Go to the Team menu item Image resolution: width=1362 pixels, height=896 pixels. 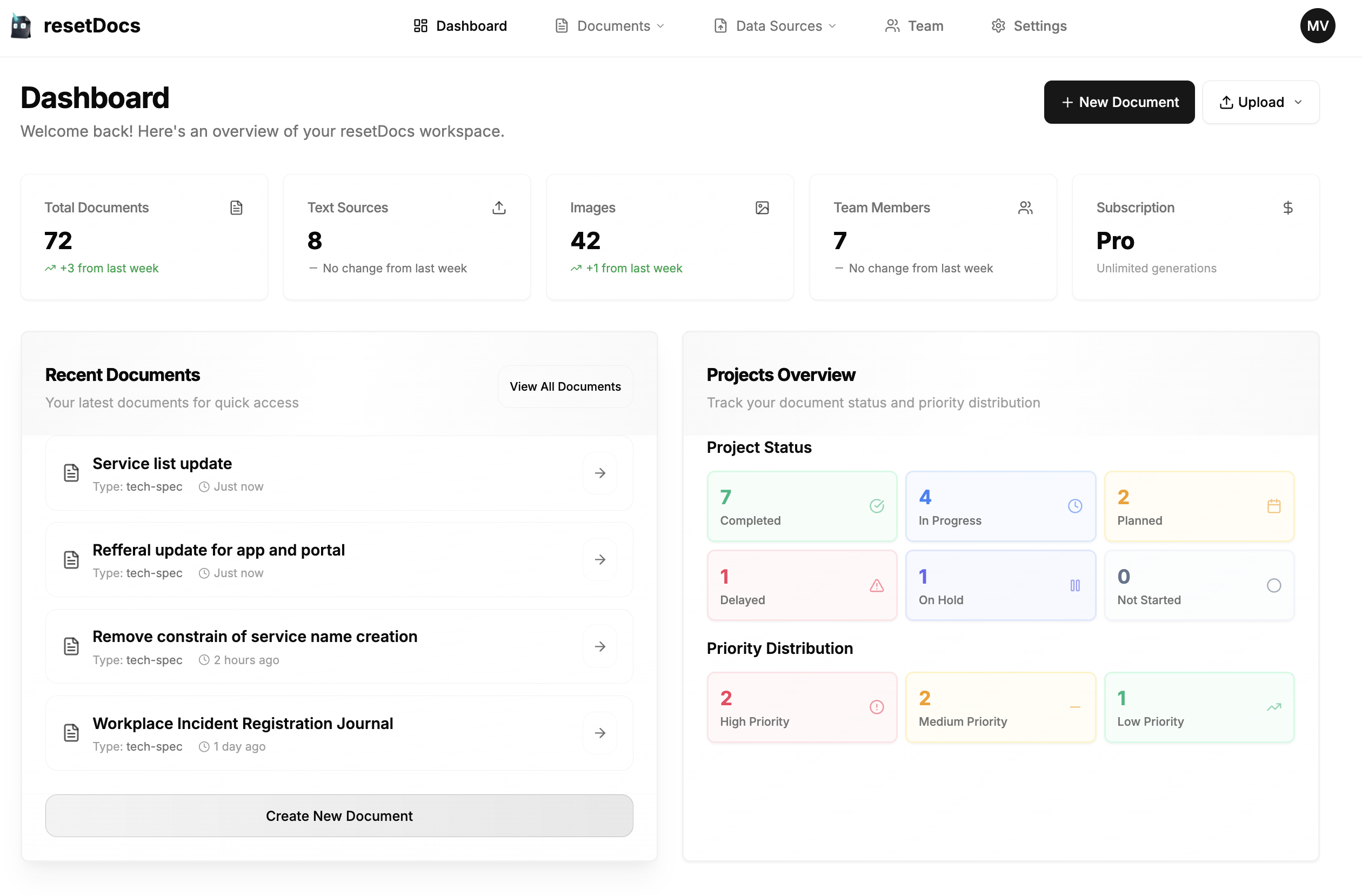click(x=914, y=26)
